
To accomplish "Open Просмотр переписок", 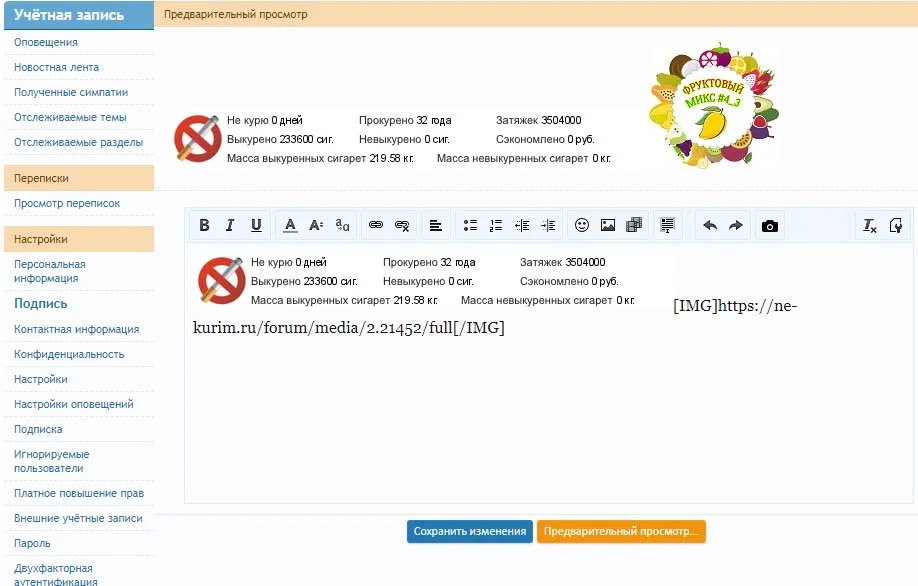I will (x=67, y=203).
